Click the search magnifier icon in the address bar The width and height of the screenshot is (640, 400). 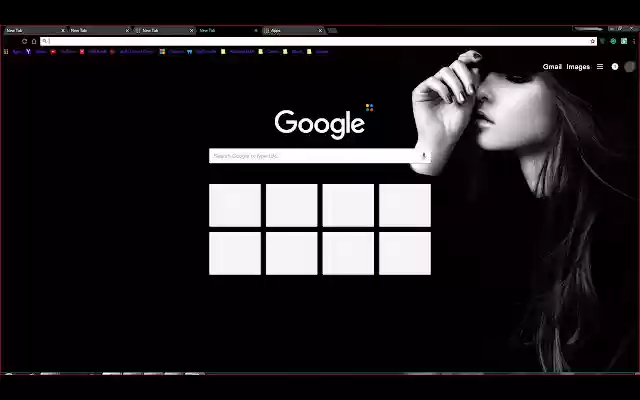coord(44,41)
